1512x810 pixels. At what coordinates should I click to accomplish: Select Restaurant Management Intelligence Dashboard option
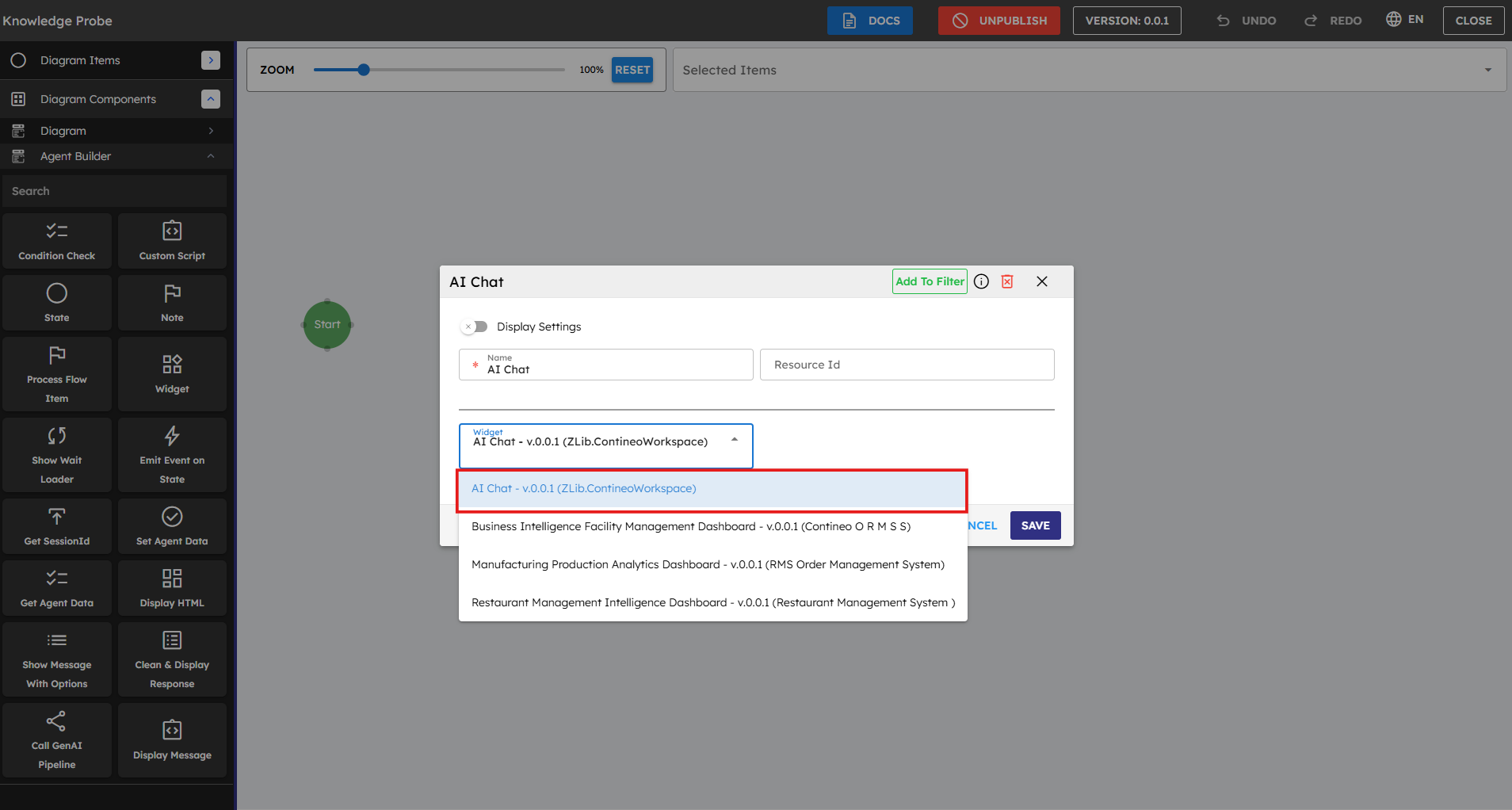[712, 602]
